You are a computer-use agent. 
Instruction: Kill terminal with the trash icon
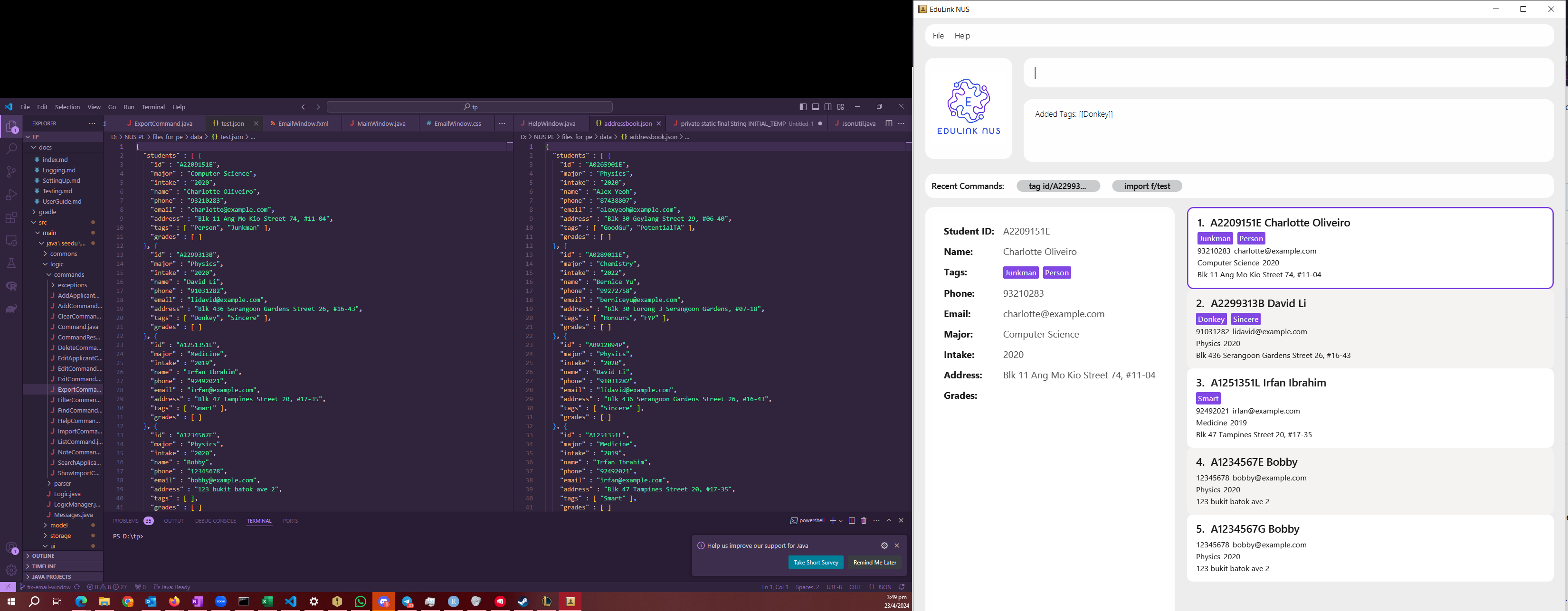864,521
